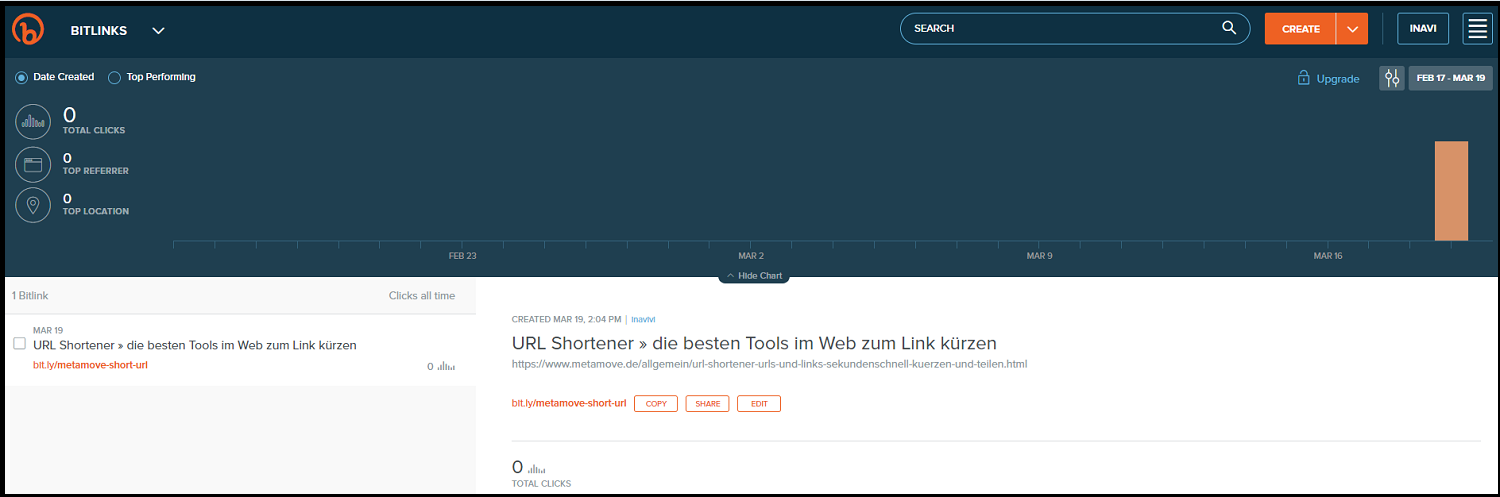Click the FEB 23 axis label

[x=462, y=256]
